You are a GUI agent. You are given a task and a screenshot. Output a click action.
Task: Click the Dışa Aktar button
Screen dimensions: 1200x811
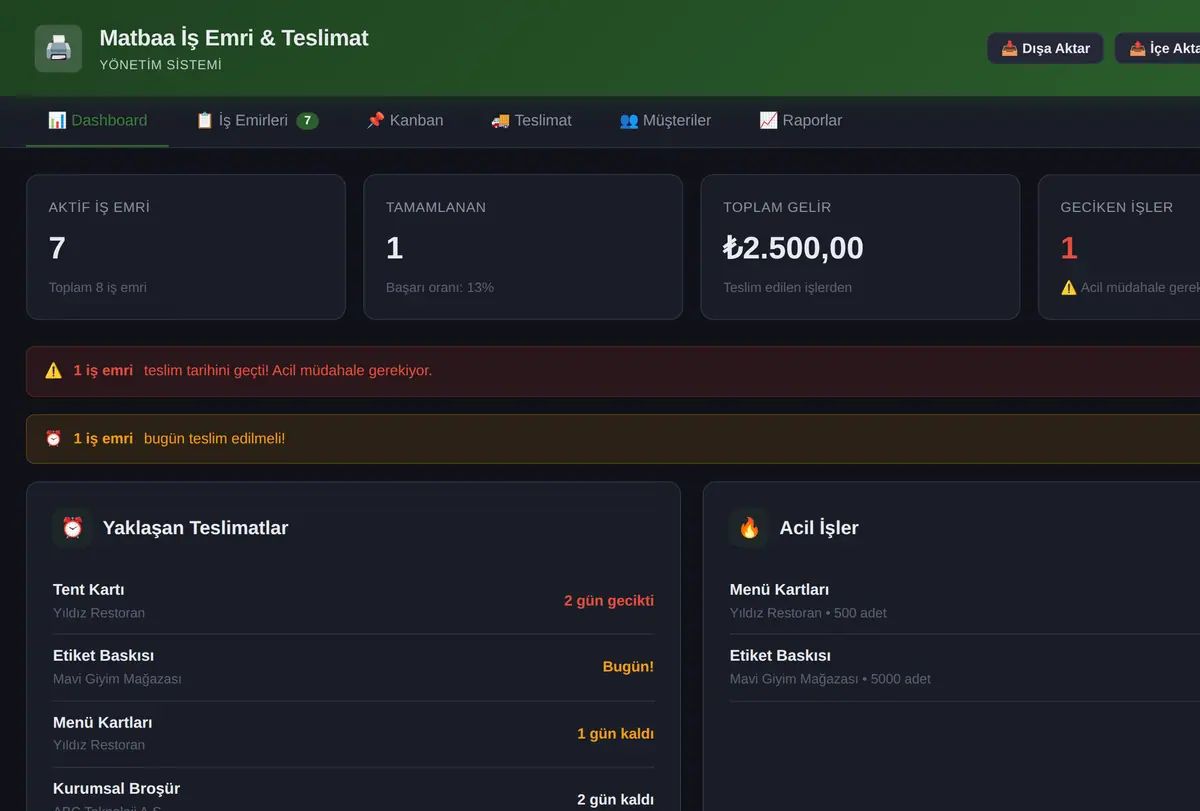pos(1045,48)
